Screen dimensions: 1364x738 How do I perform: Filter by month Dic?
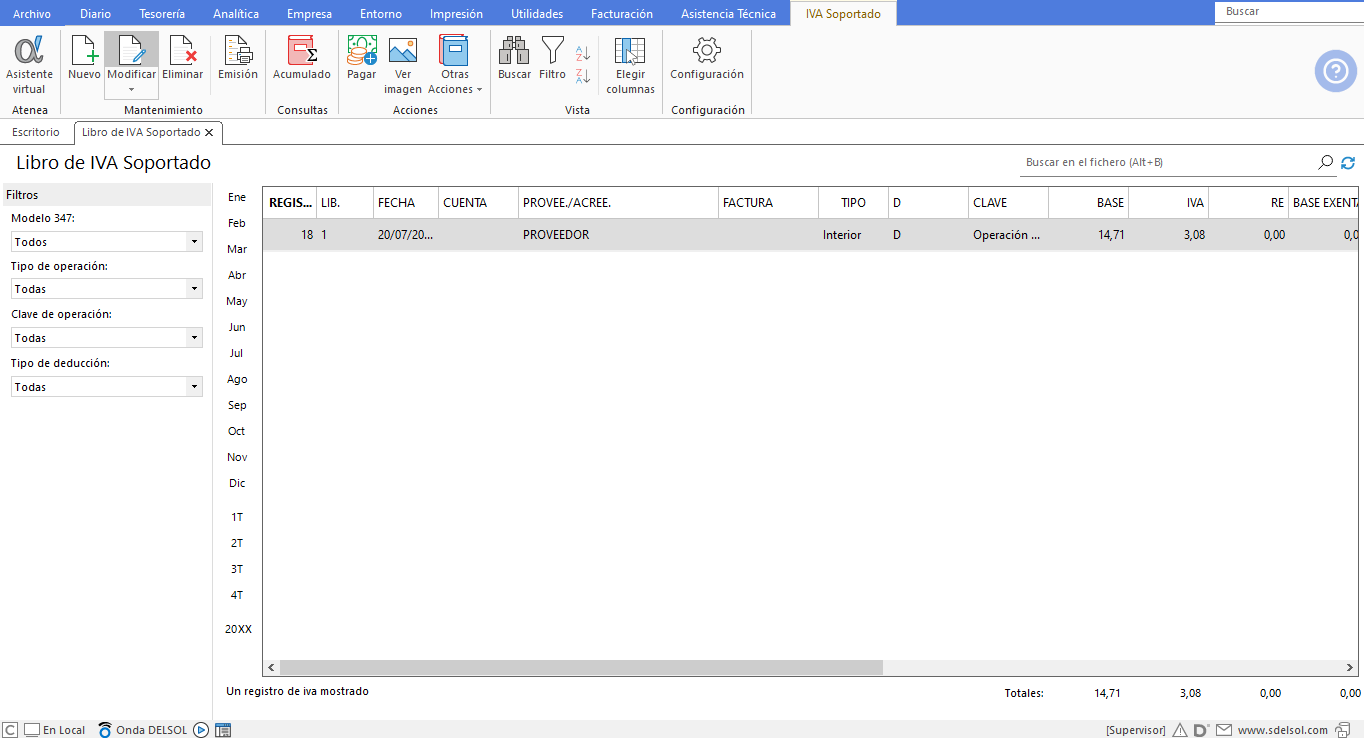[x=237, y=483]
